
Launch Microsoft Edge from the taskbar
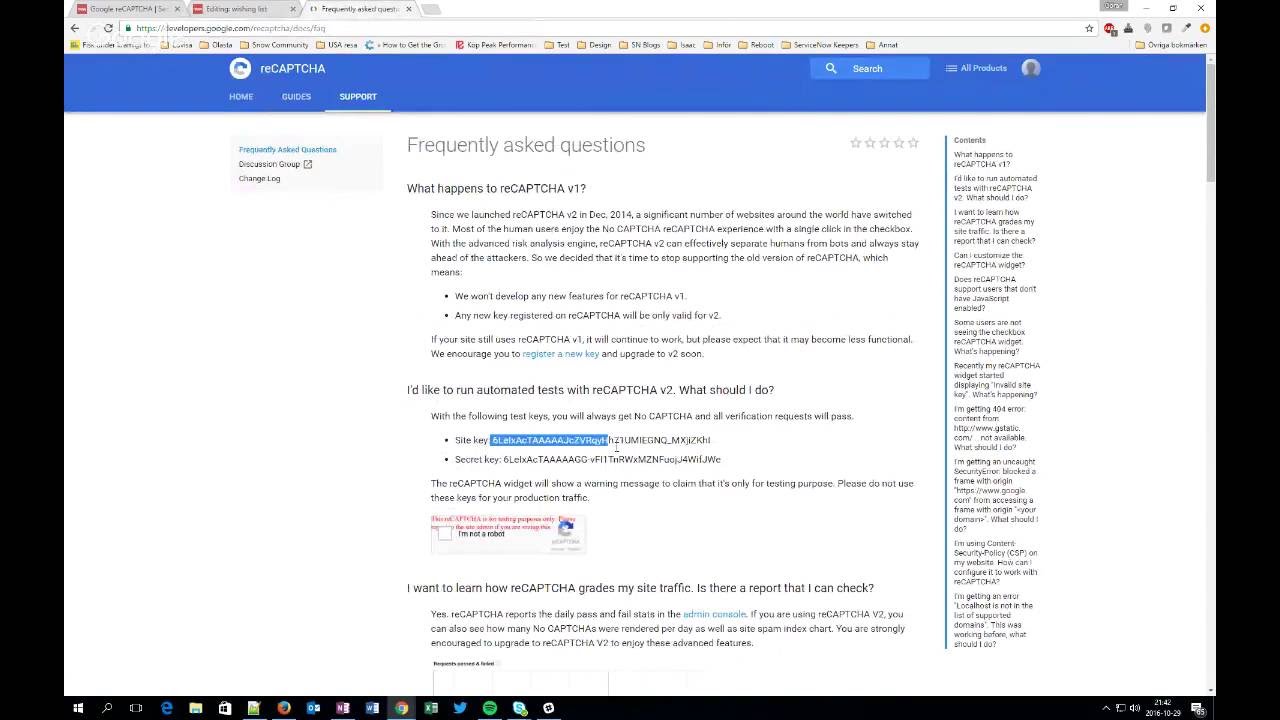point(166,708)
